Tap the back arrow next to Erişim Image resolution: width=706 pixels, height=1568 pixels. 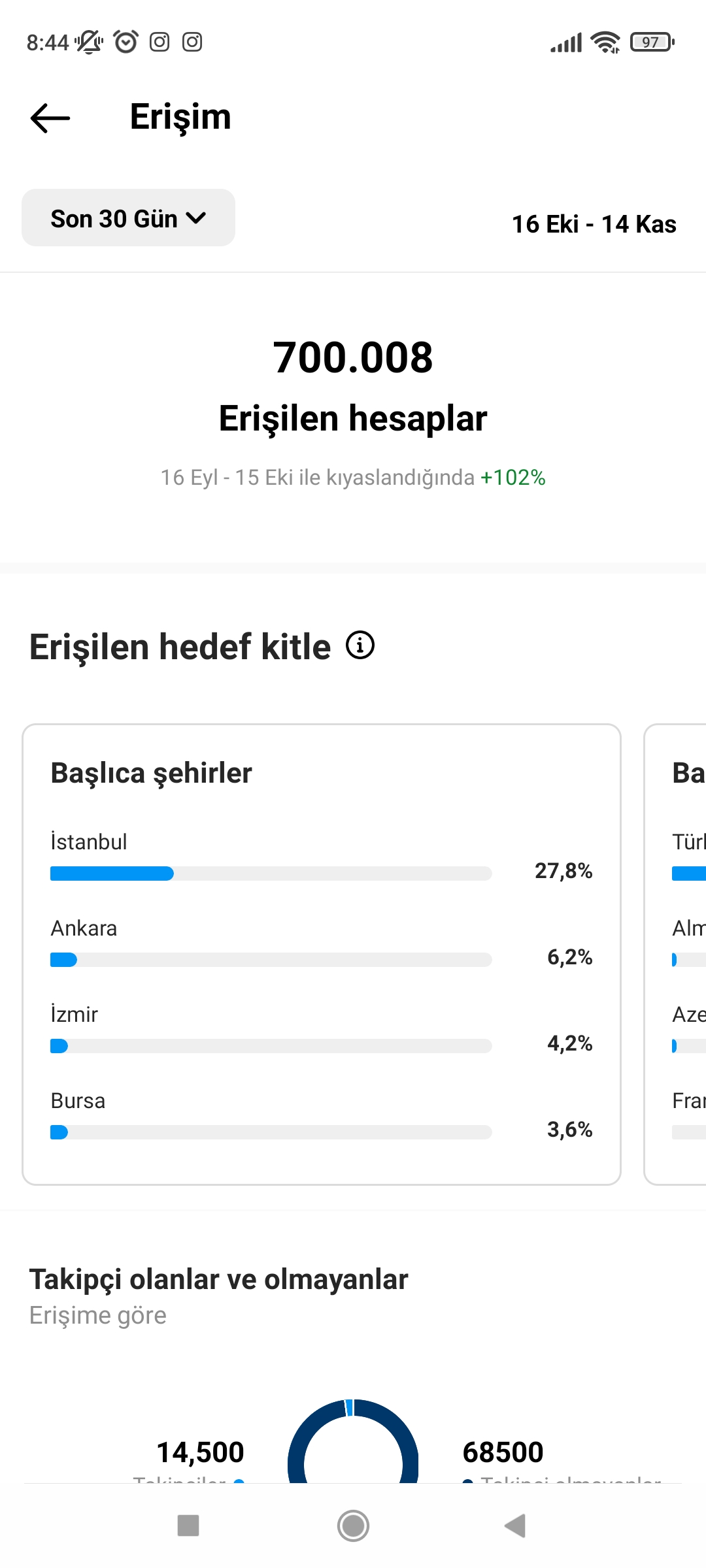pyautogui.click(x=50, y=118)
